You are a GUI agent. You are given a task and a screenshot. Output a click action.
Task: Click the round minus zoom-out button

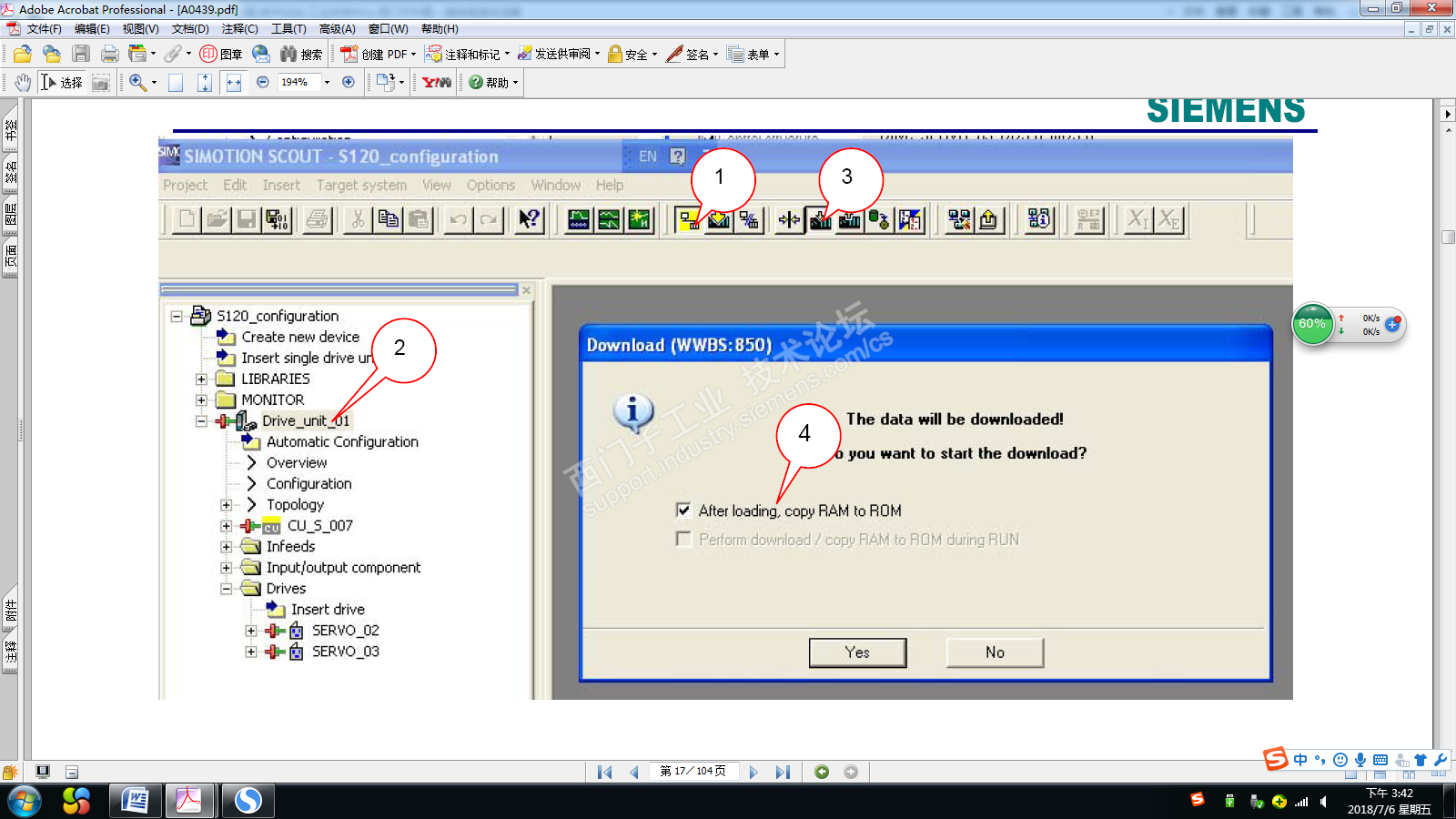pyautogui.click(x=263, y=82)
